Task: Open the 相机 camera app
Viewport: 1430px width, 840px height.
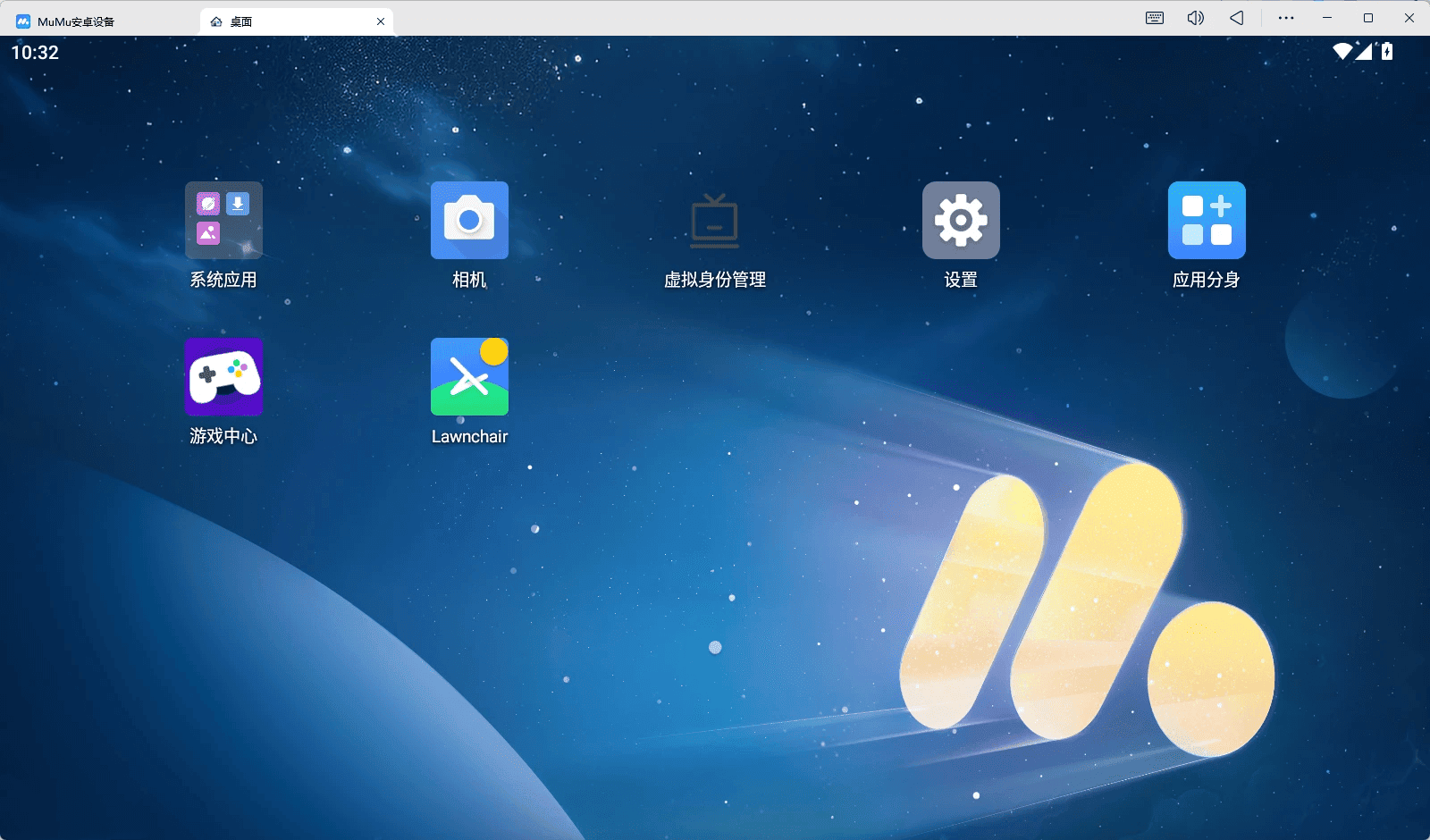Action: [469, 221]
